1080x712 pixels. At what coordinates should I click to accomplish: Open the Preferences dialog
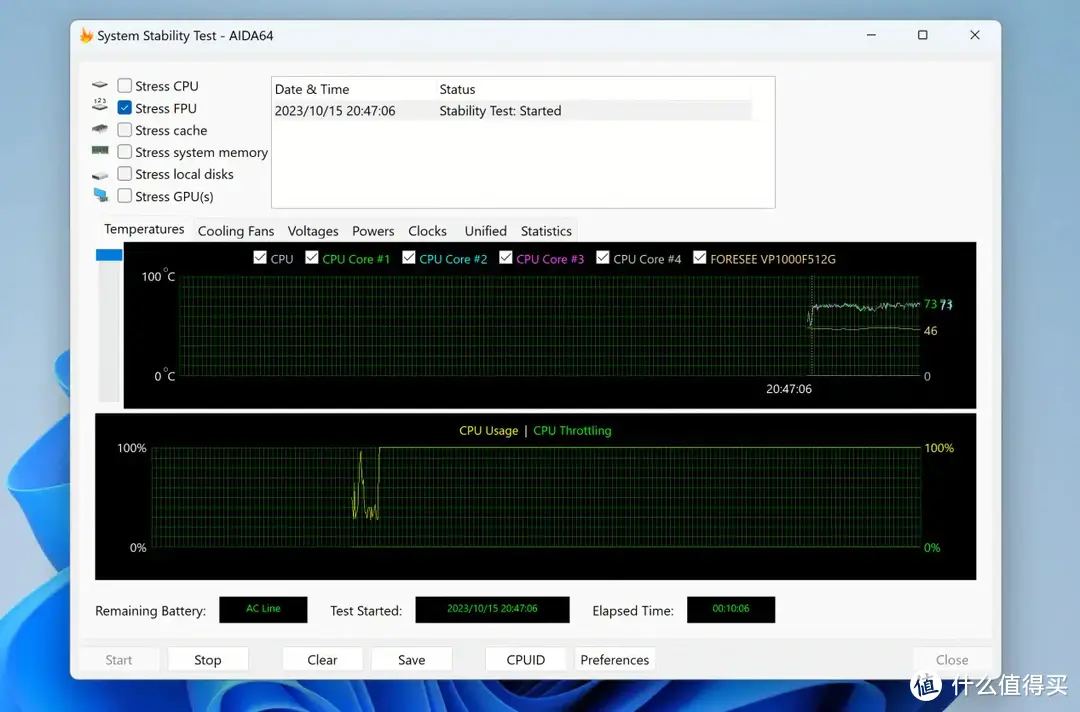(614, 660)
